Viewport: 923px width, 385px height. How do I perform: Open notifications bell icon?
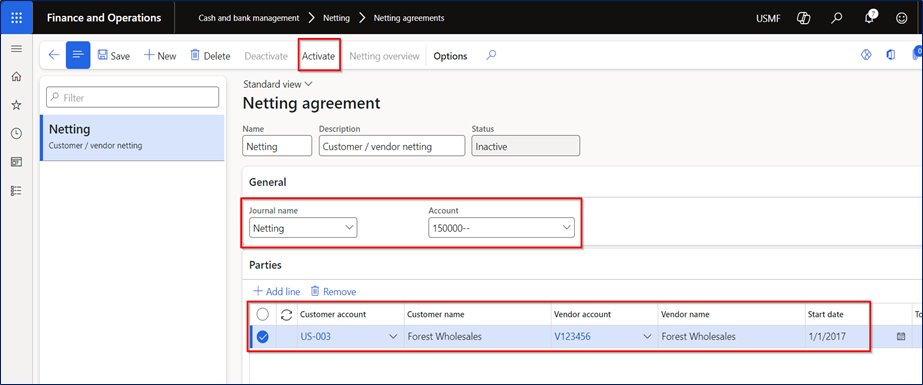click(869, 17)
